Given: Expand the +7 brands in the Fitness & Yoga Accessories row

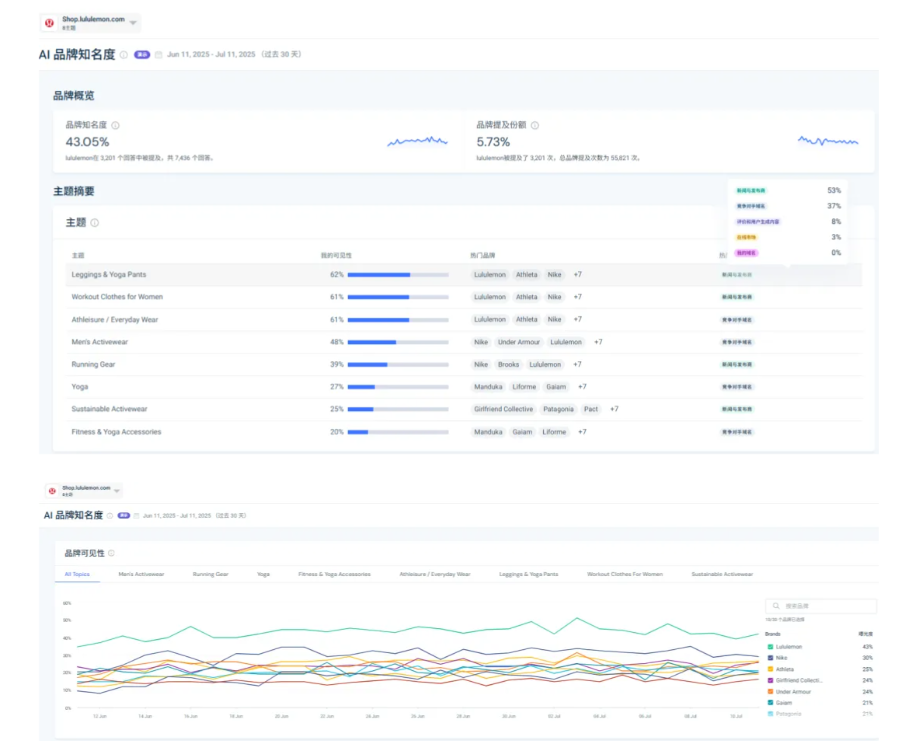Looking at the screenshot, I should point(582,432).
